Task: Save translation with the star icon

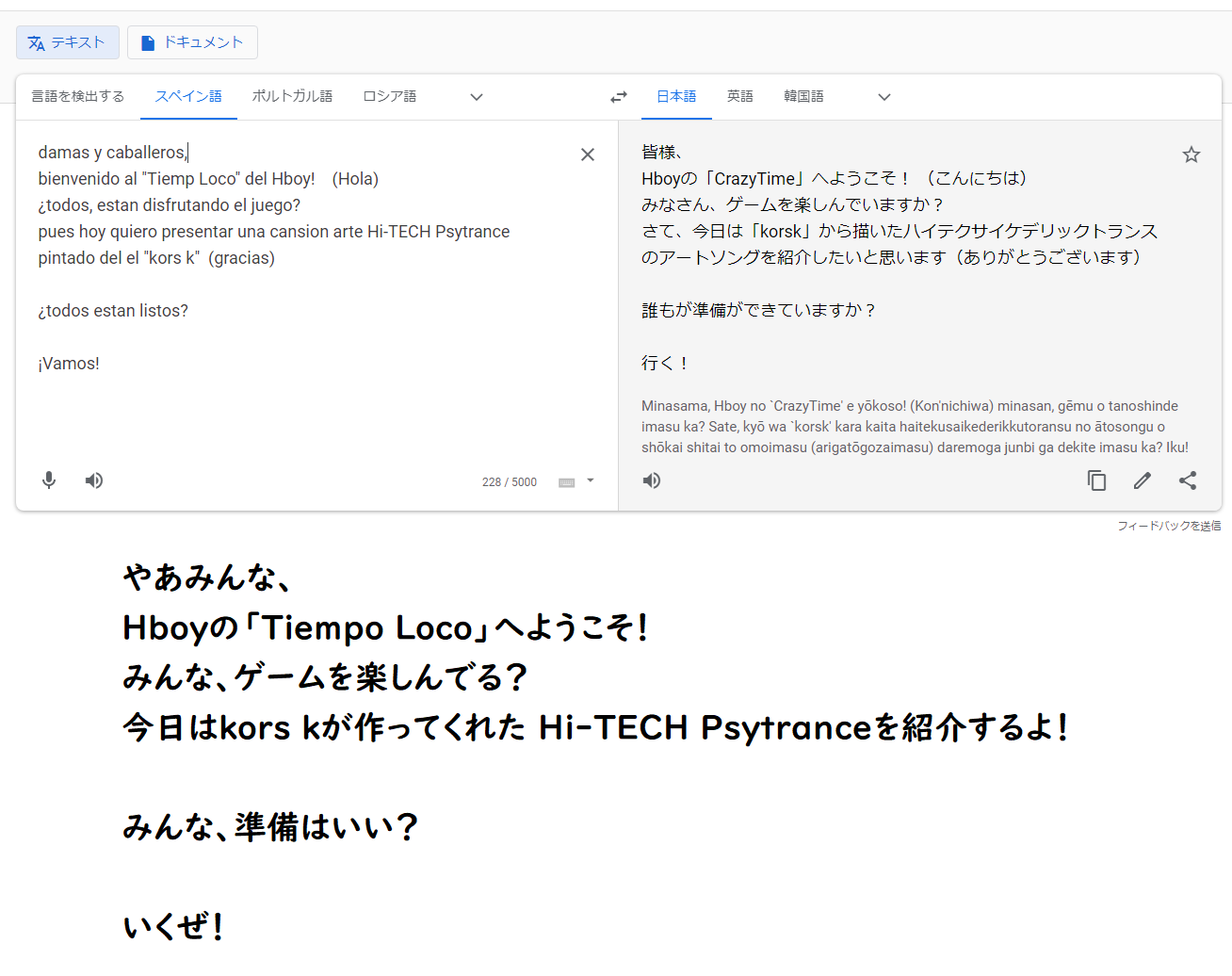Action: [1191, 155]
